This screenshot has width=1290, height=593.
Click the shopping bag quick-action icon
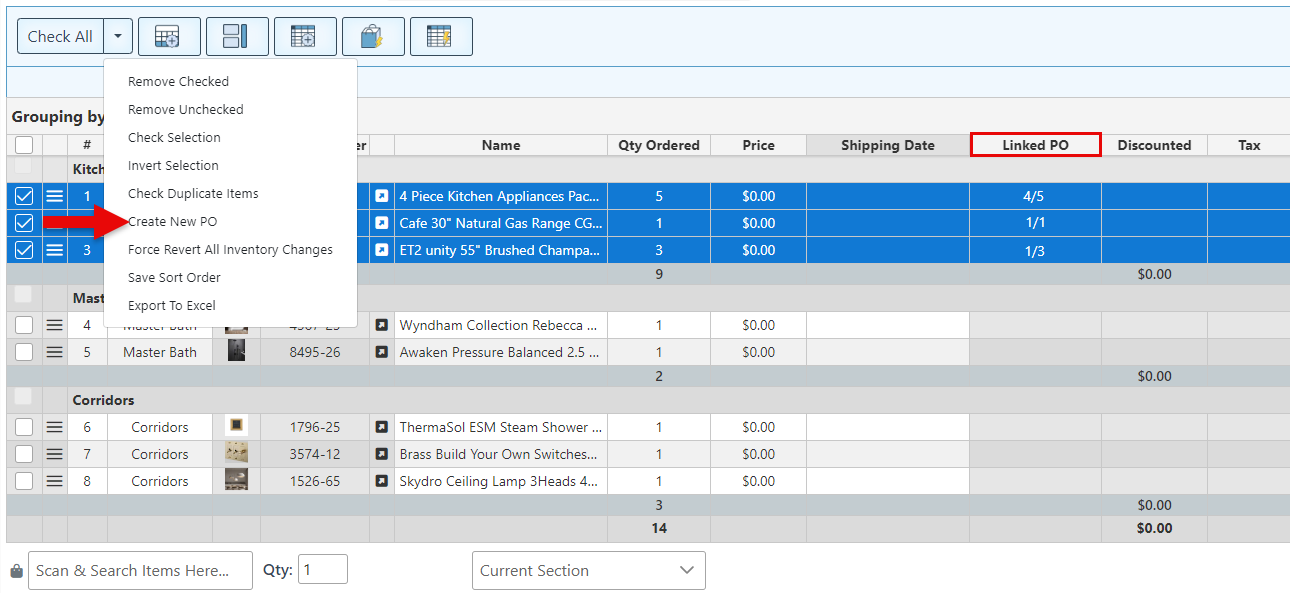point(373,37)
